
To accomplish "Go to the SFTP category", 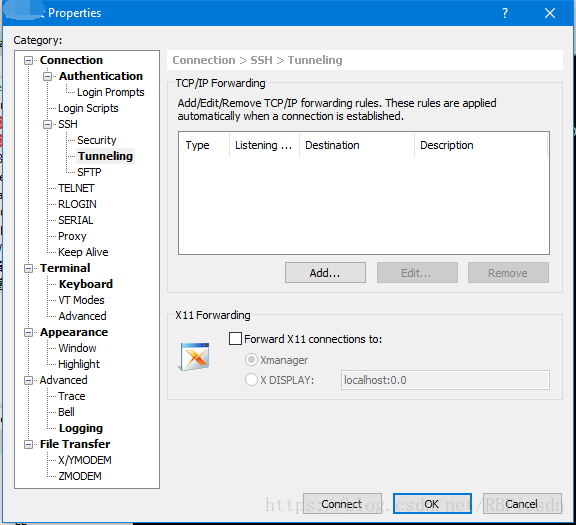I will click(x=89, y=172).
